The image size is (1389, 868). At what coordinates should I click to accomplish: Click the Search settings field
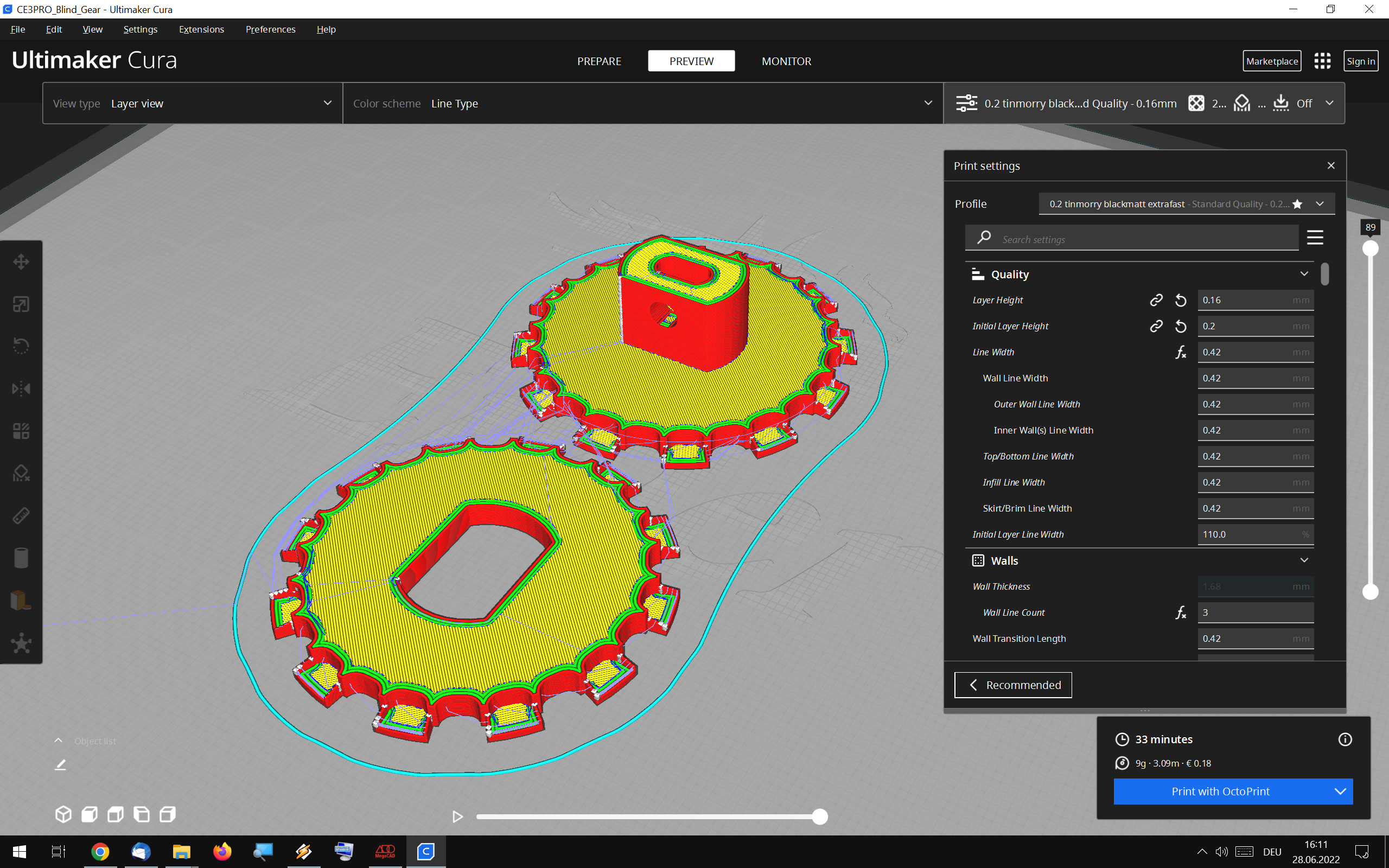(1132, 238)
